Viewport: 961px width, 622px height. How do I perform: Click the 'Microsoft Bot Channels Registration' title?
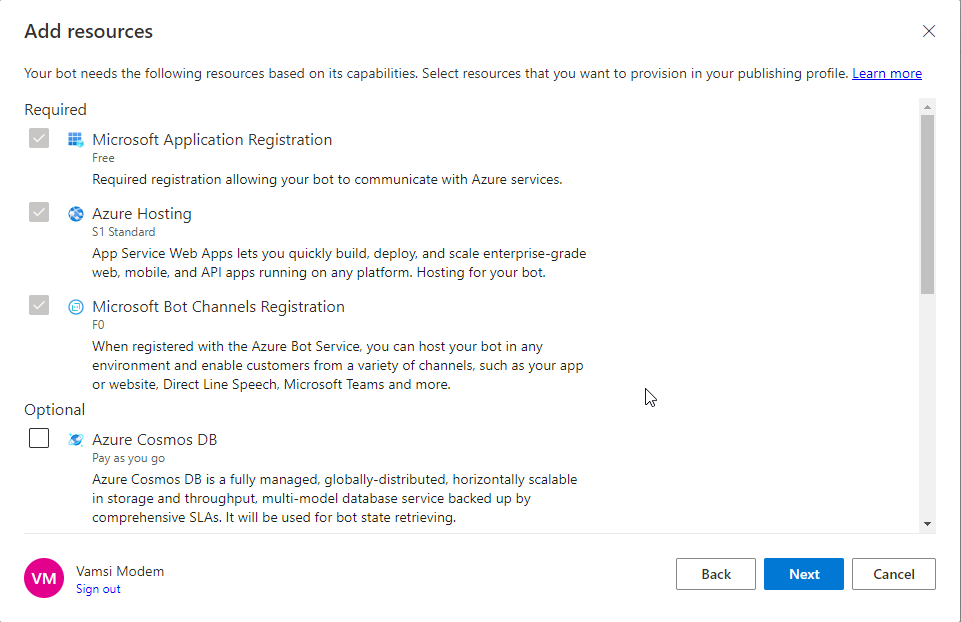point(218,307)
